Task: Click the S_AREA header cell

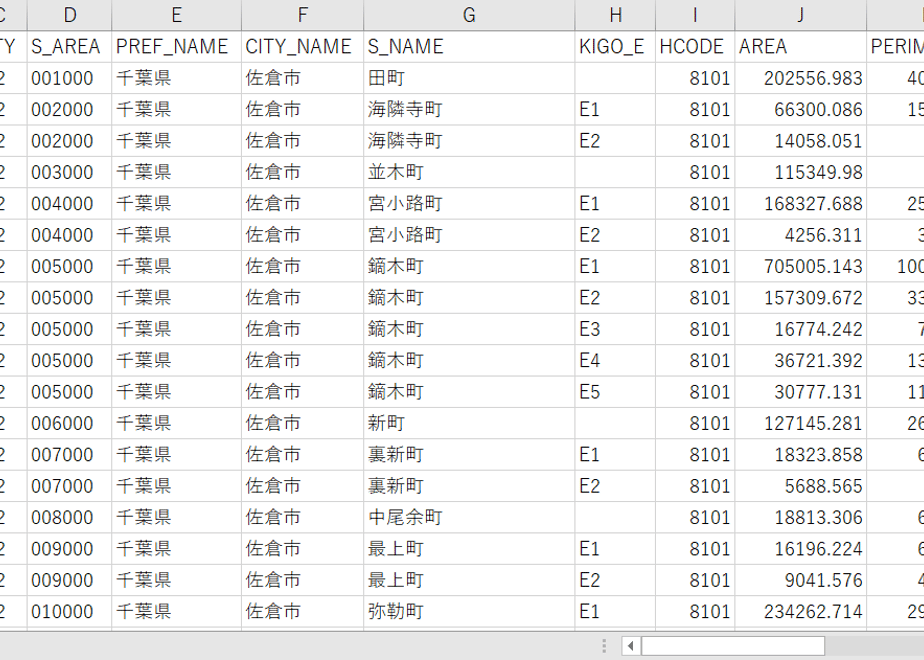Action: point(70,47)
